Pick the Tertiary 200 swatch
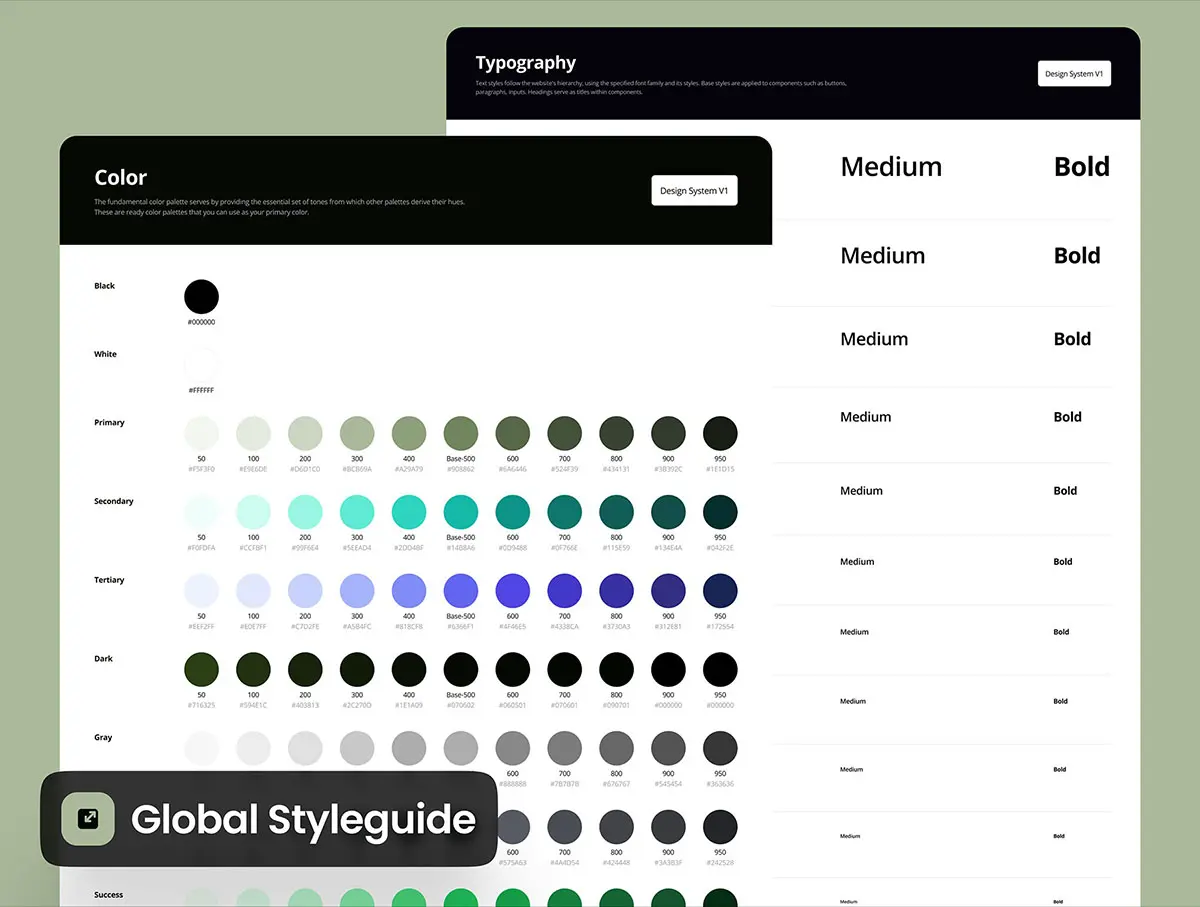The image size is (1200, 907). [305, 591]
